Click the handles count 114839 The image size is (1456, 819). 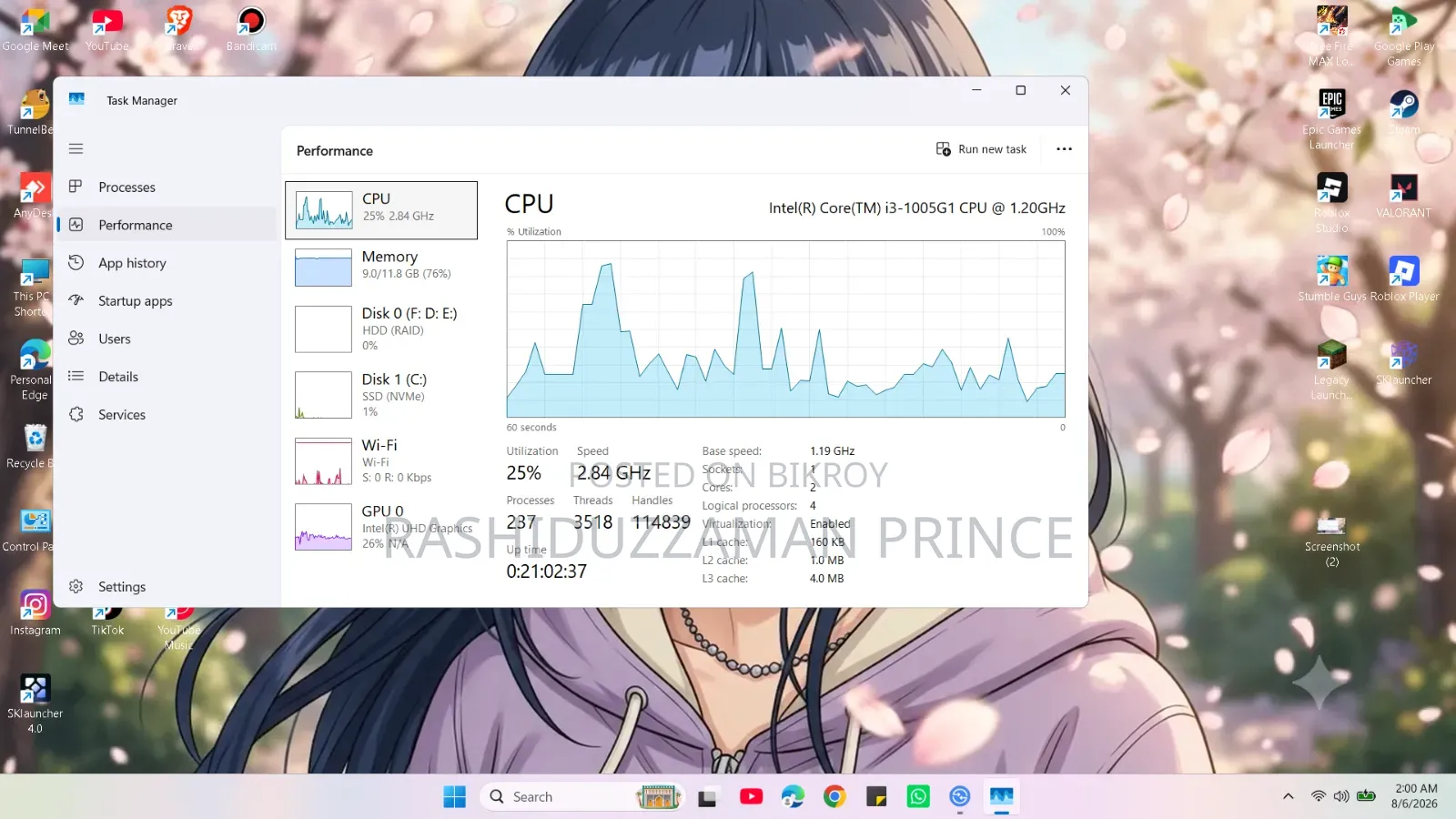(x=662, y=522)
